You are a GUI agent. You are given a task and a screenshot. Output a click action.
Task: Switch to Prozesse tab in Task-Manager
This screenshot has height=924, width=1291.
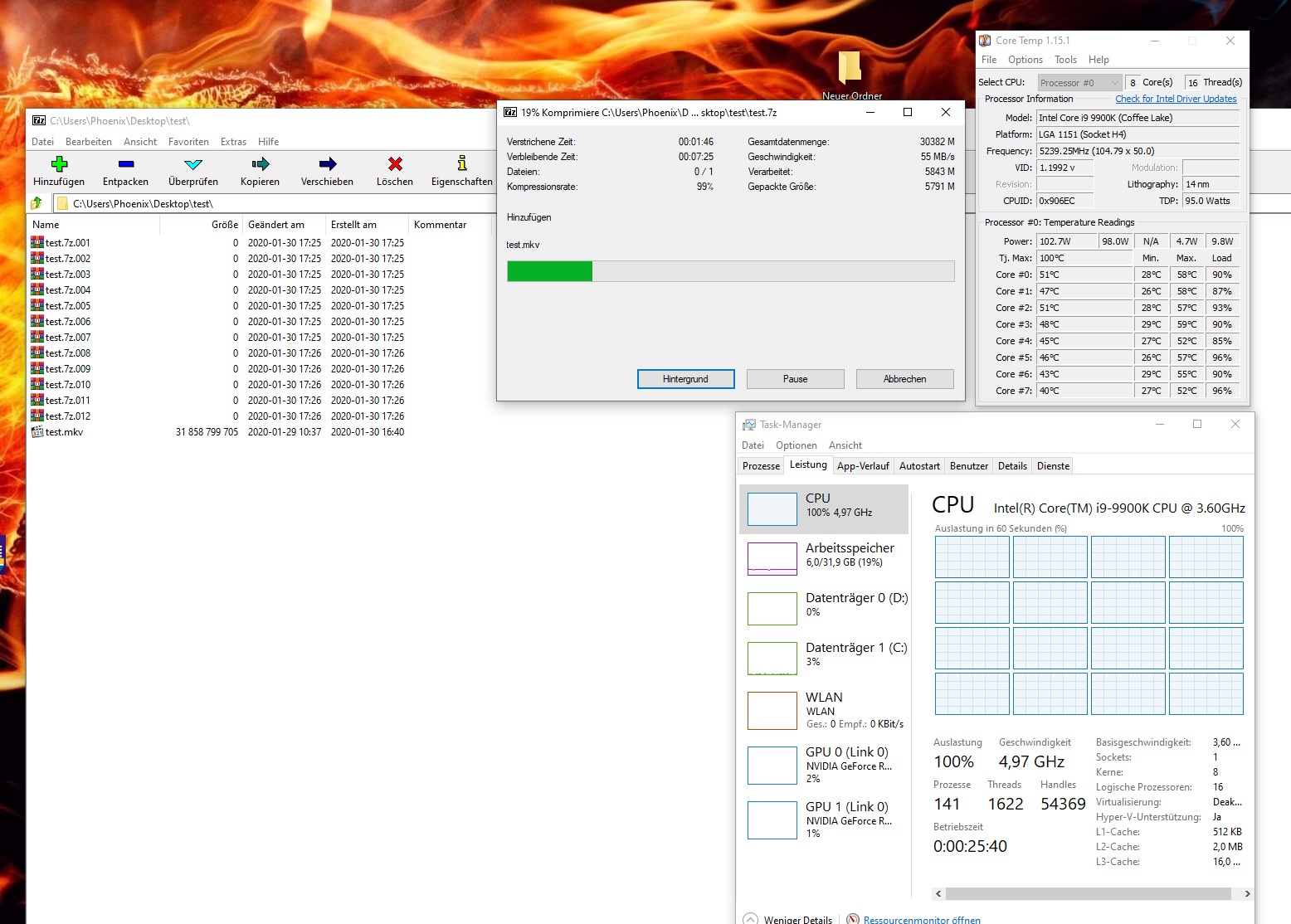tap(761, 466)
